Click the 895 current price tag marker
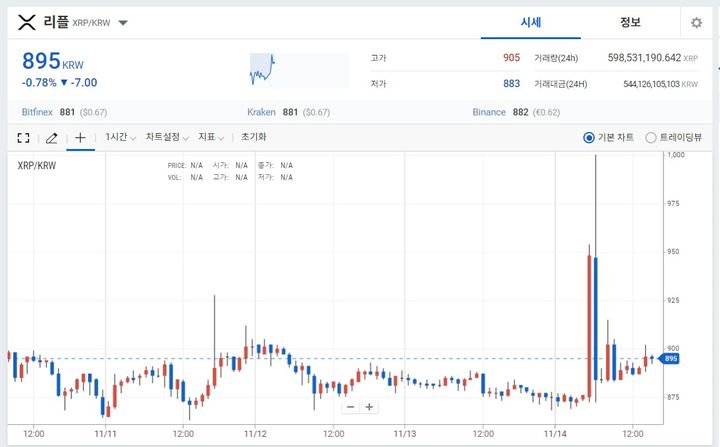Viewport: 720px width, 447px height. pyautogui.click(x=669, y=358)
